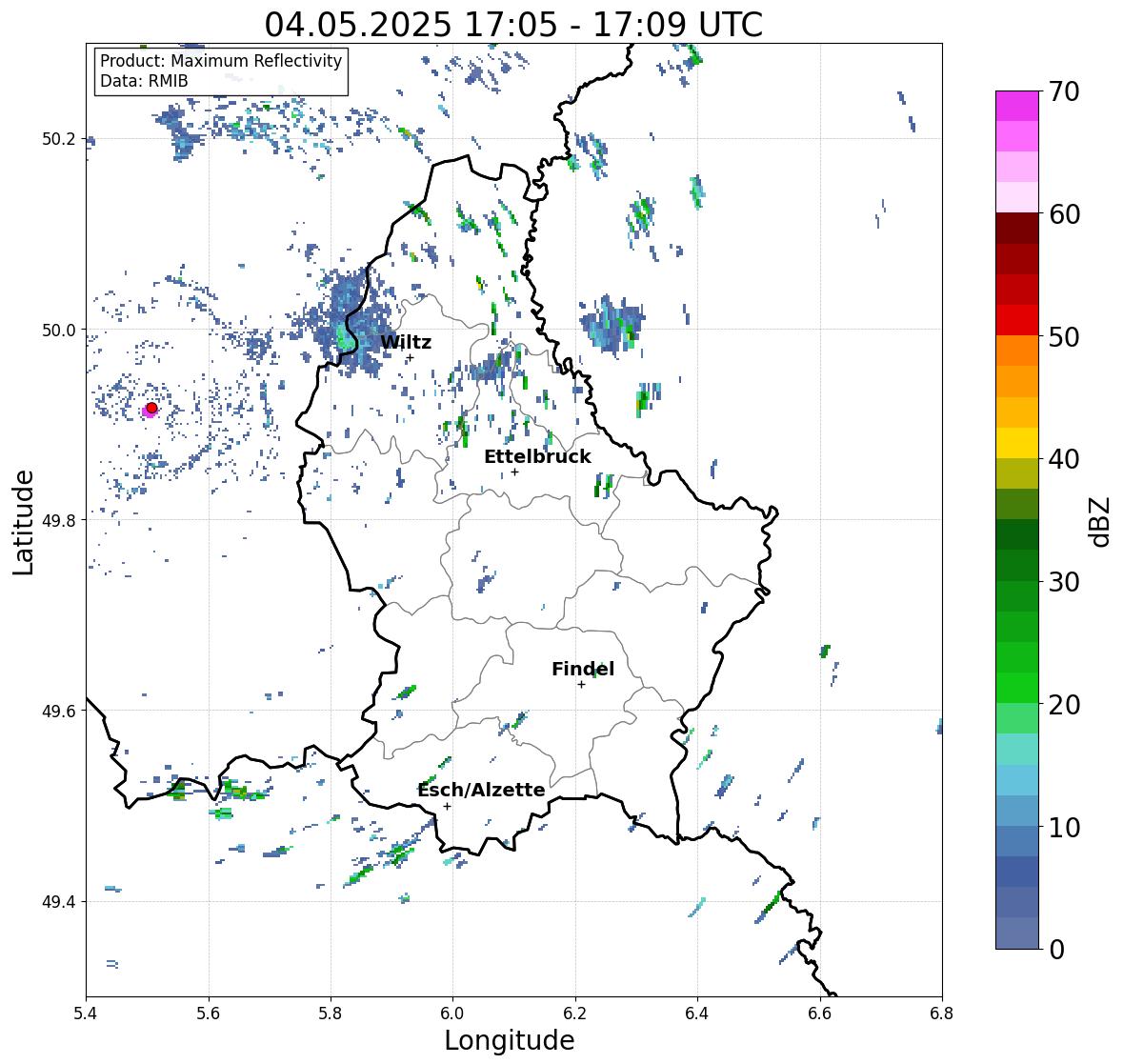Click the 6.8 longitude tick label
Image resolution: width=1123 pixels, height=1064 pixels.
pos(942,1013)
